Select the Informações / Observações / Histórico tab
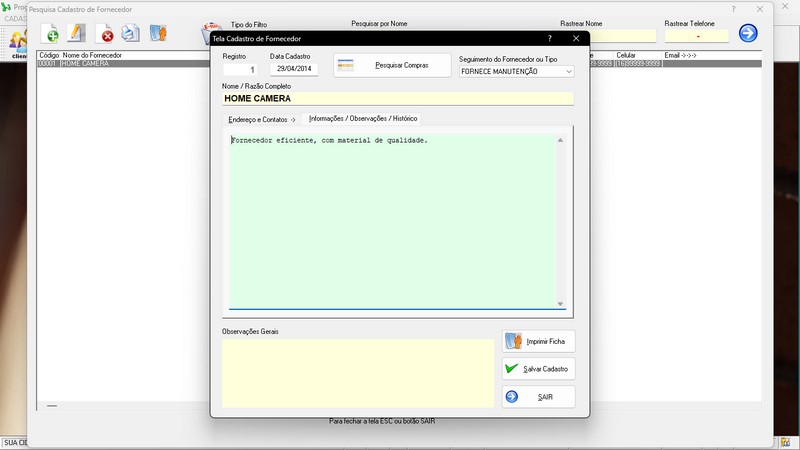 coord(363,119)
